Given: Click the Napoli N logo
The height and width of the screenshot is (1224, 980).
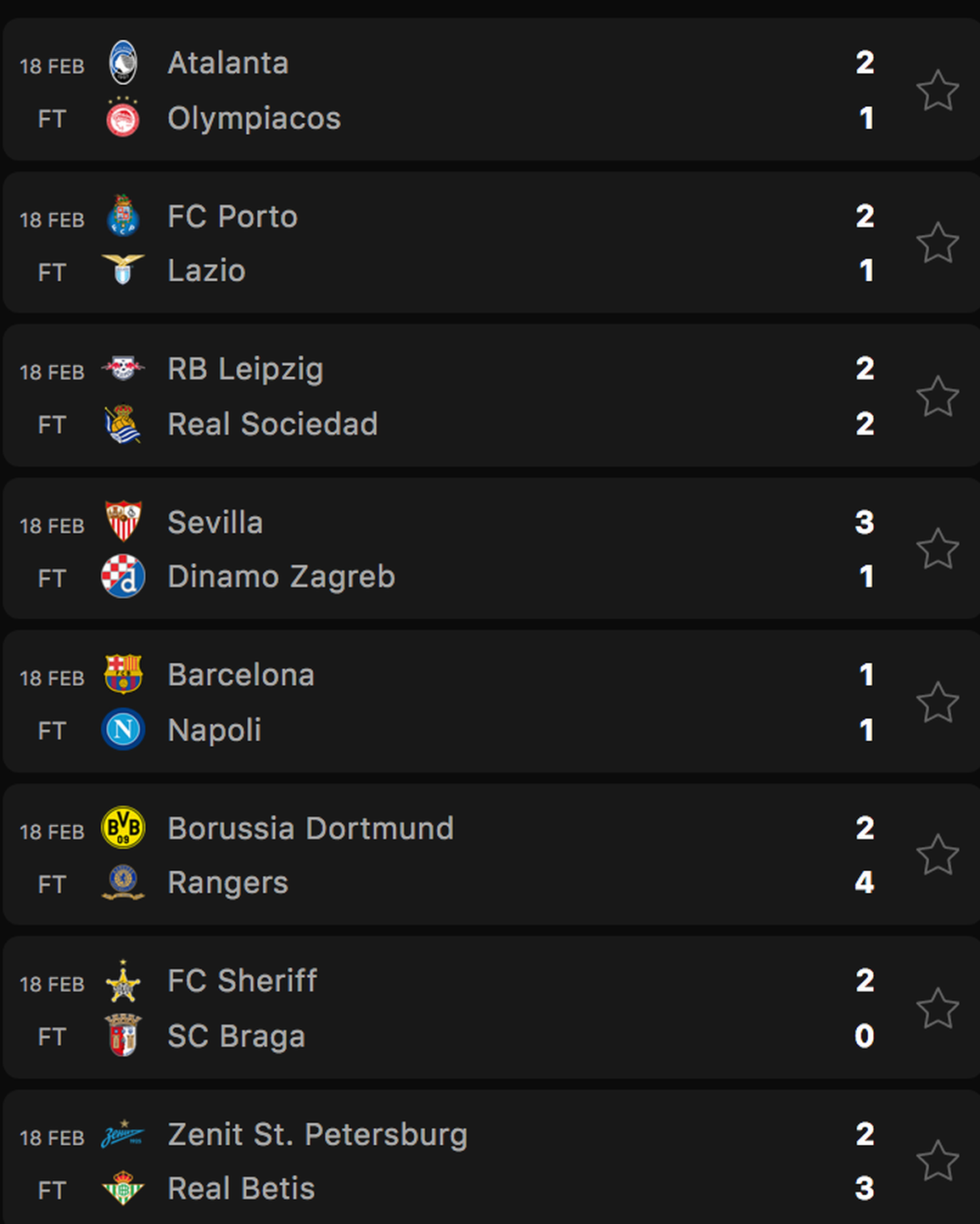Looking at the screenshot, I should click(123, 730).
